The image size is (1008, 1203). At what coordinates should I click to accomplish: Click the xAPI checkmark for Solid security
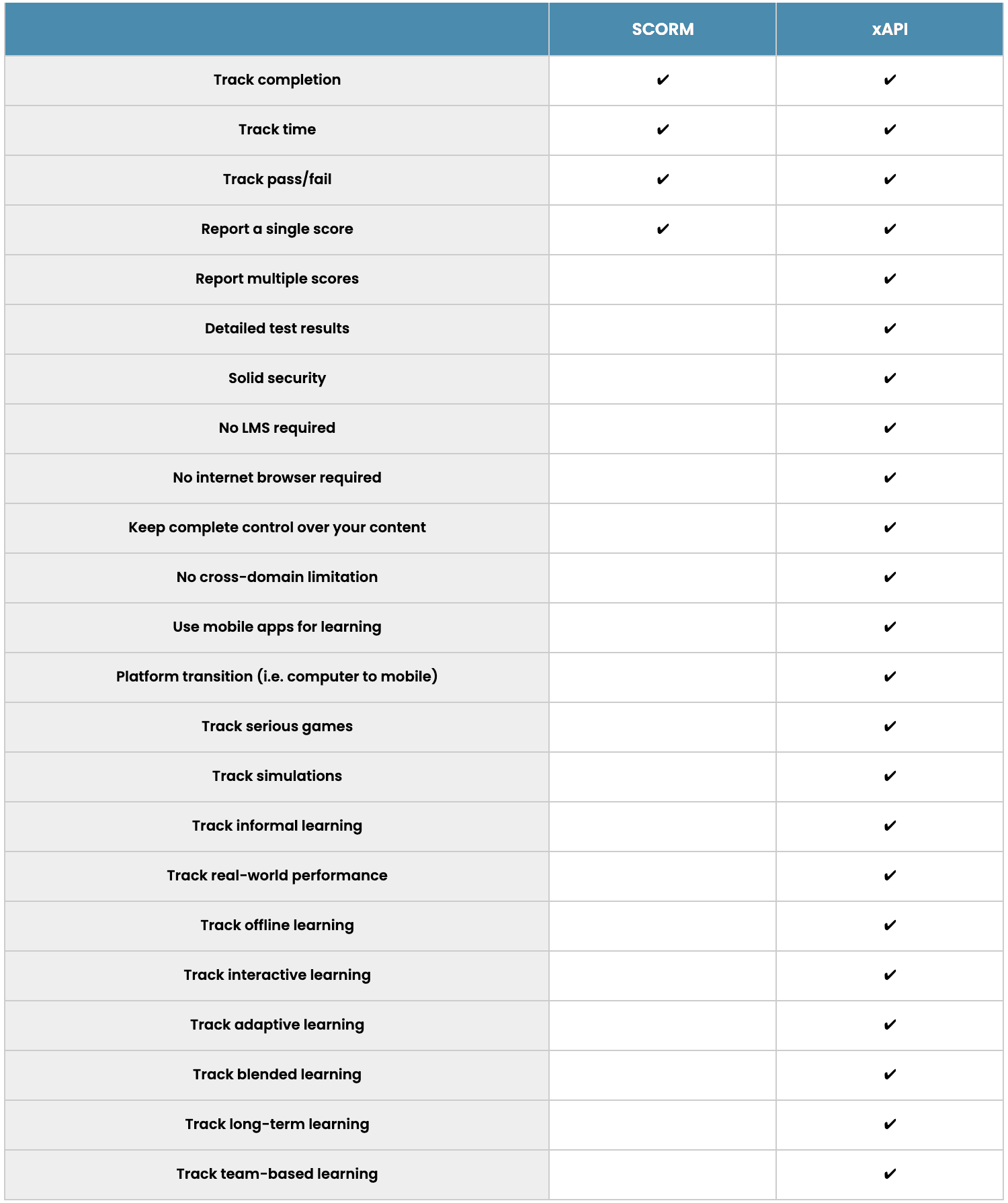coord(890,378)
